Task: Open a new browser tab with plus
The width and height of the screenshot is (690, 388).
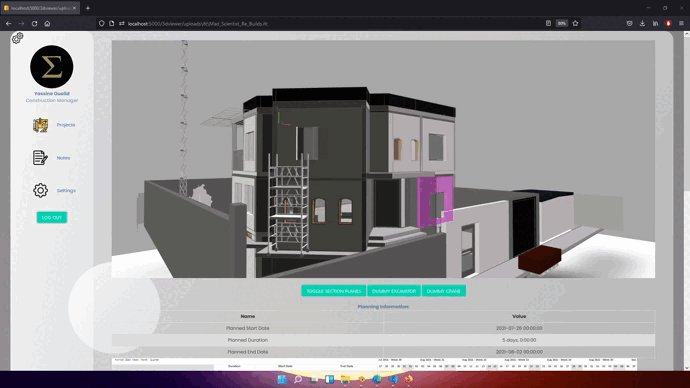Action: [x=88, y=8]
